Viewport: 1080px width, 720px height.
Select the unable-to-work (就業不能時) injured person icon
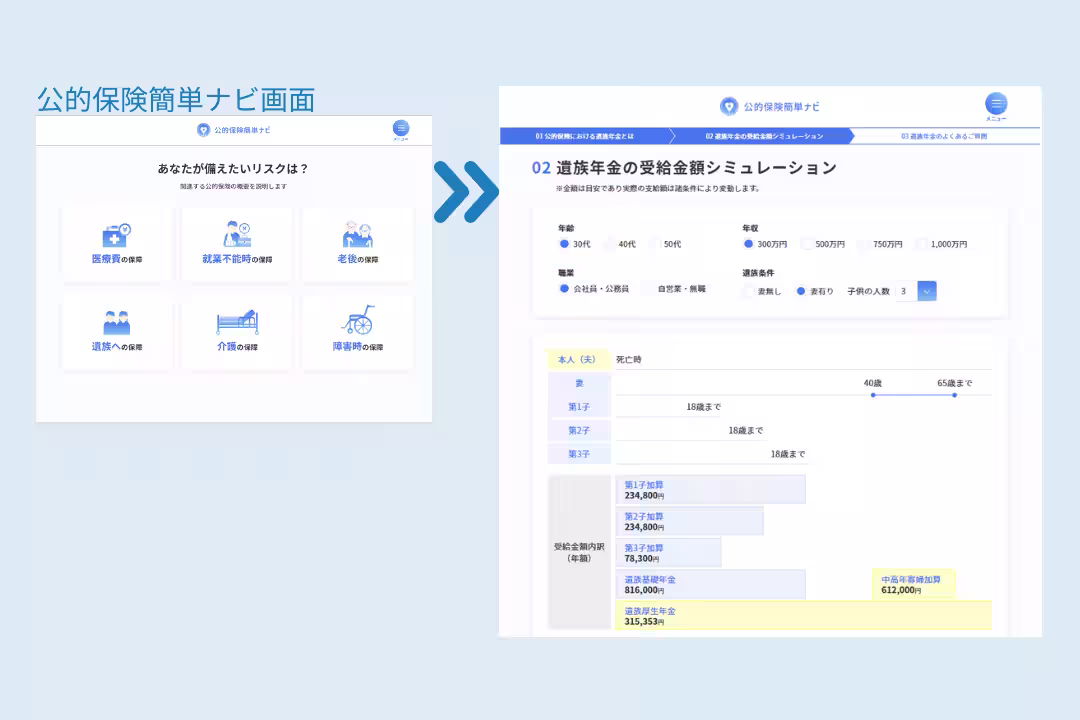[x=237, y=236]
